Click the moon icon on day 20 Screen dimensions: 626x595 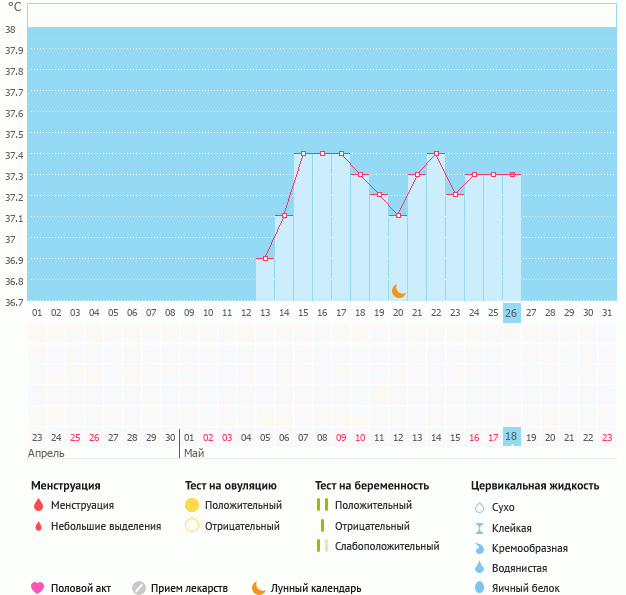[398, 290]
